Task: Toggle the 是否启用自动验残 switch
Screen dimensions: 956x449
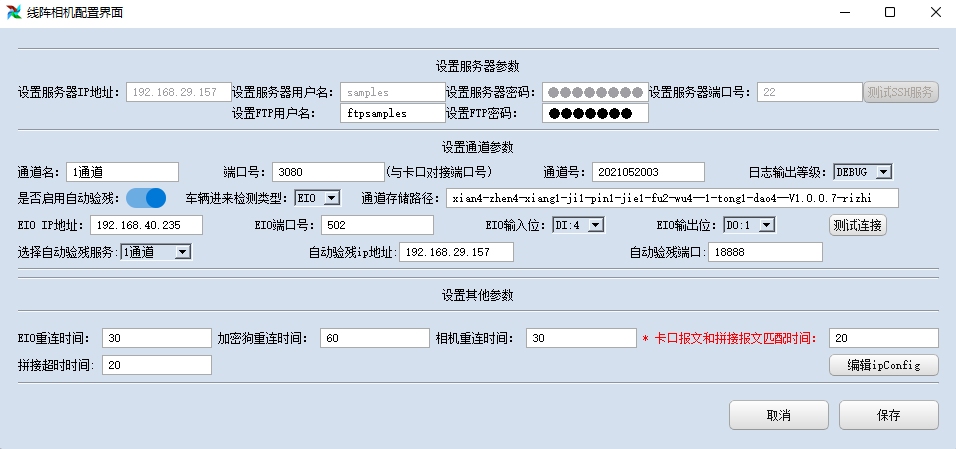Action: [x=146, y=198]
